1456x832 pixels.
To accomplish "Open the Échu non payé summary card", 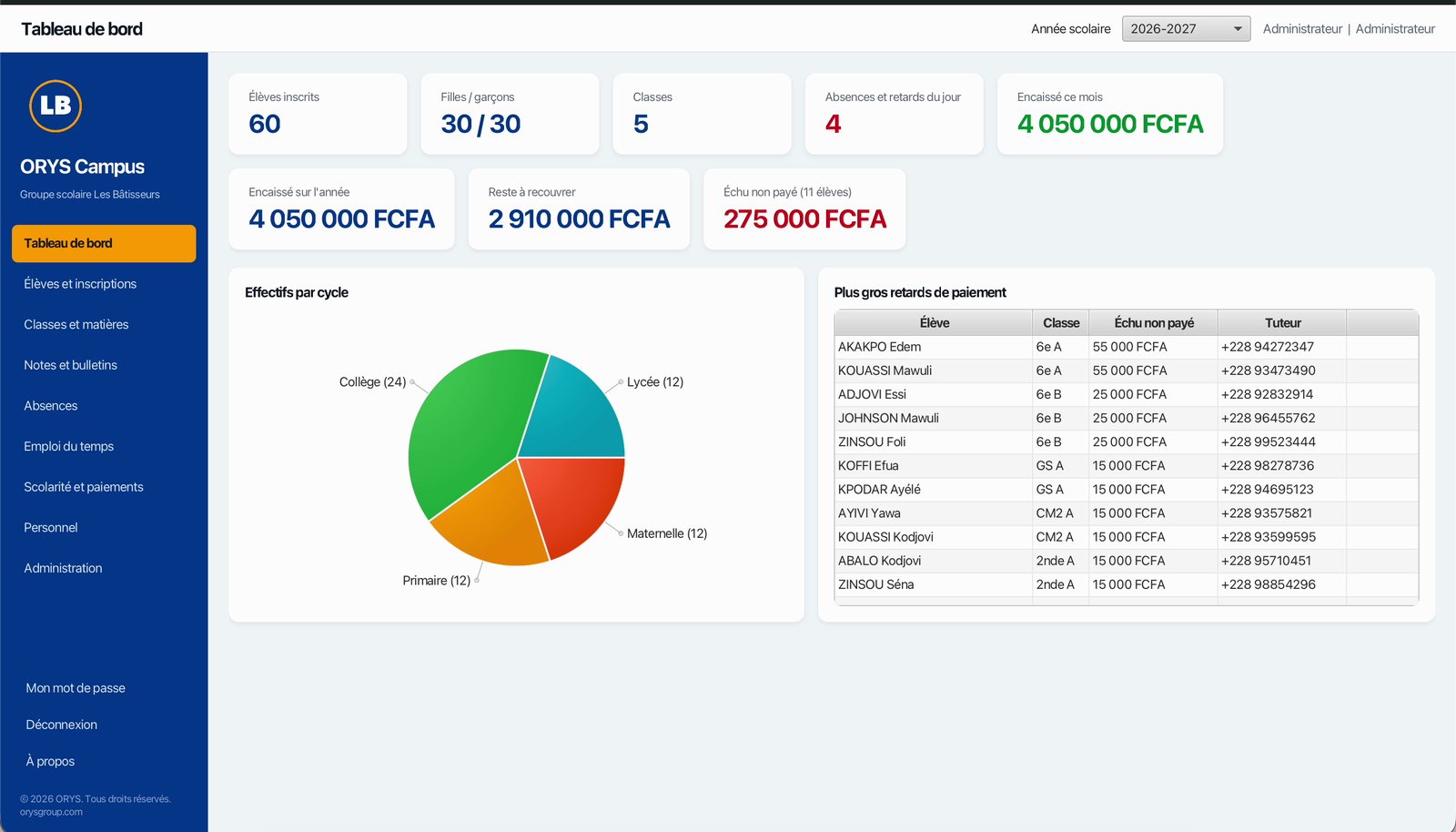I will pos(804,208).
